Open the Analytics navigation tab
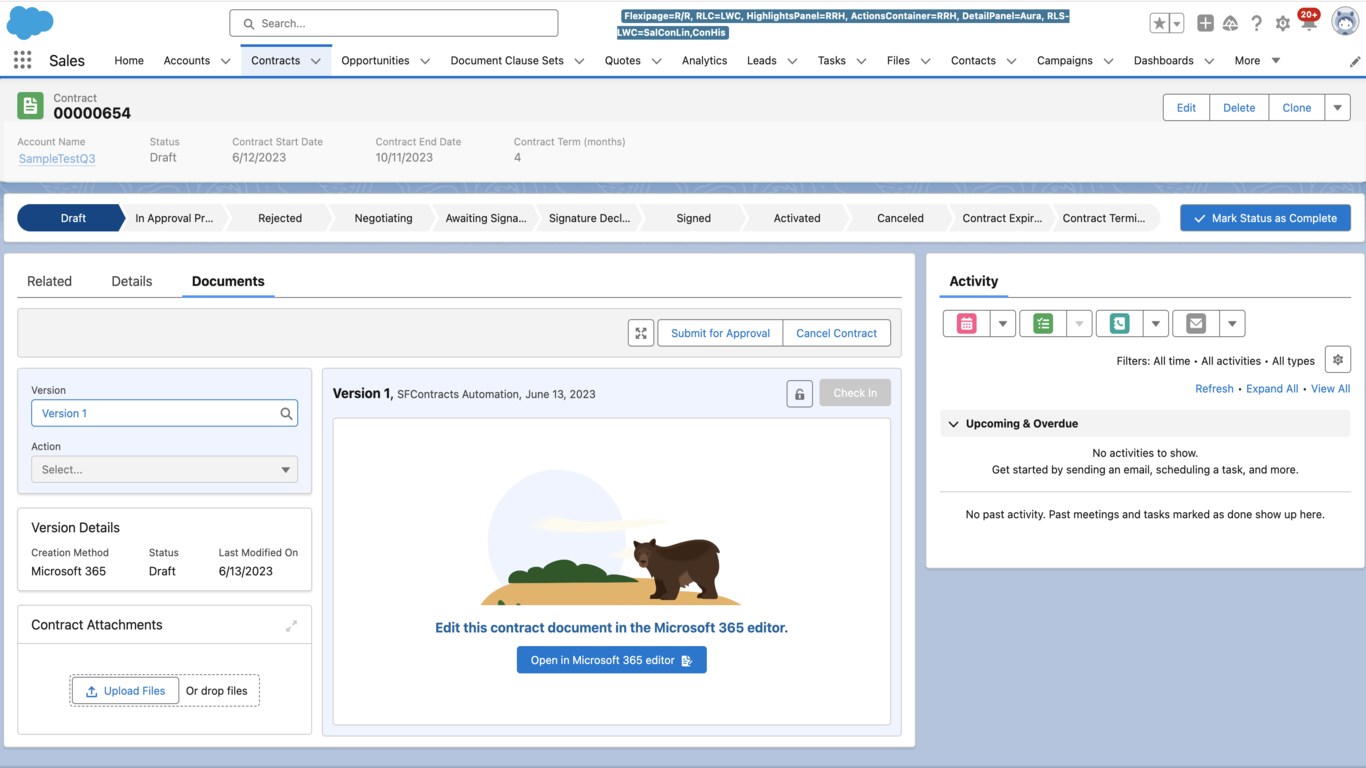1366x768 pixels. click(704, 61)
